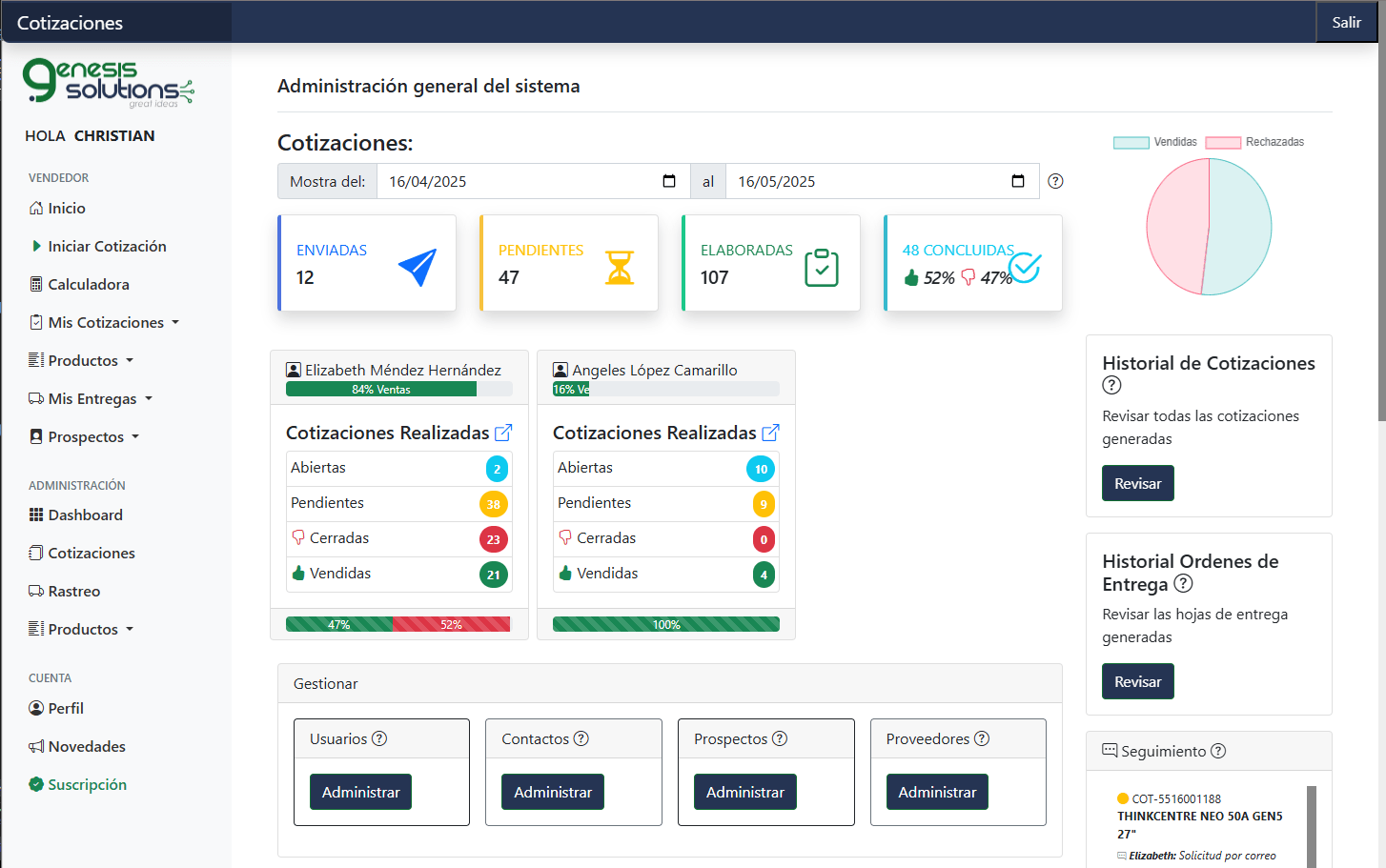Click Elizabeth's Vendidas badge 21
This screenshot has height=868, width=1386.
pyautogui.click(x=493, y=575)
